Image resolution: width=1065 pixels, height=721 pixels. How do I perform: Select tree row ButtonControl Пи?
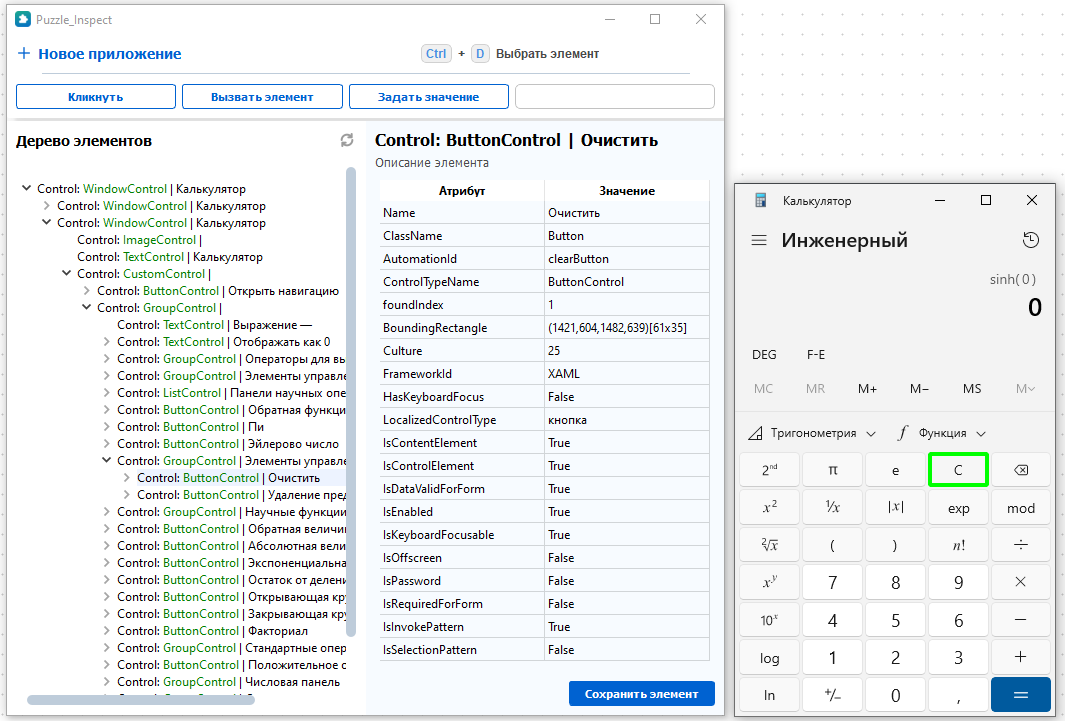click(190, 426)
